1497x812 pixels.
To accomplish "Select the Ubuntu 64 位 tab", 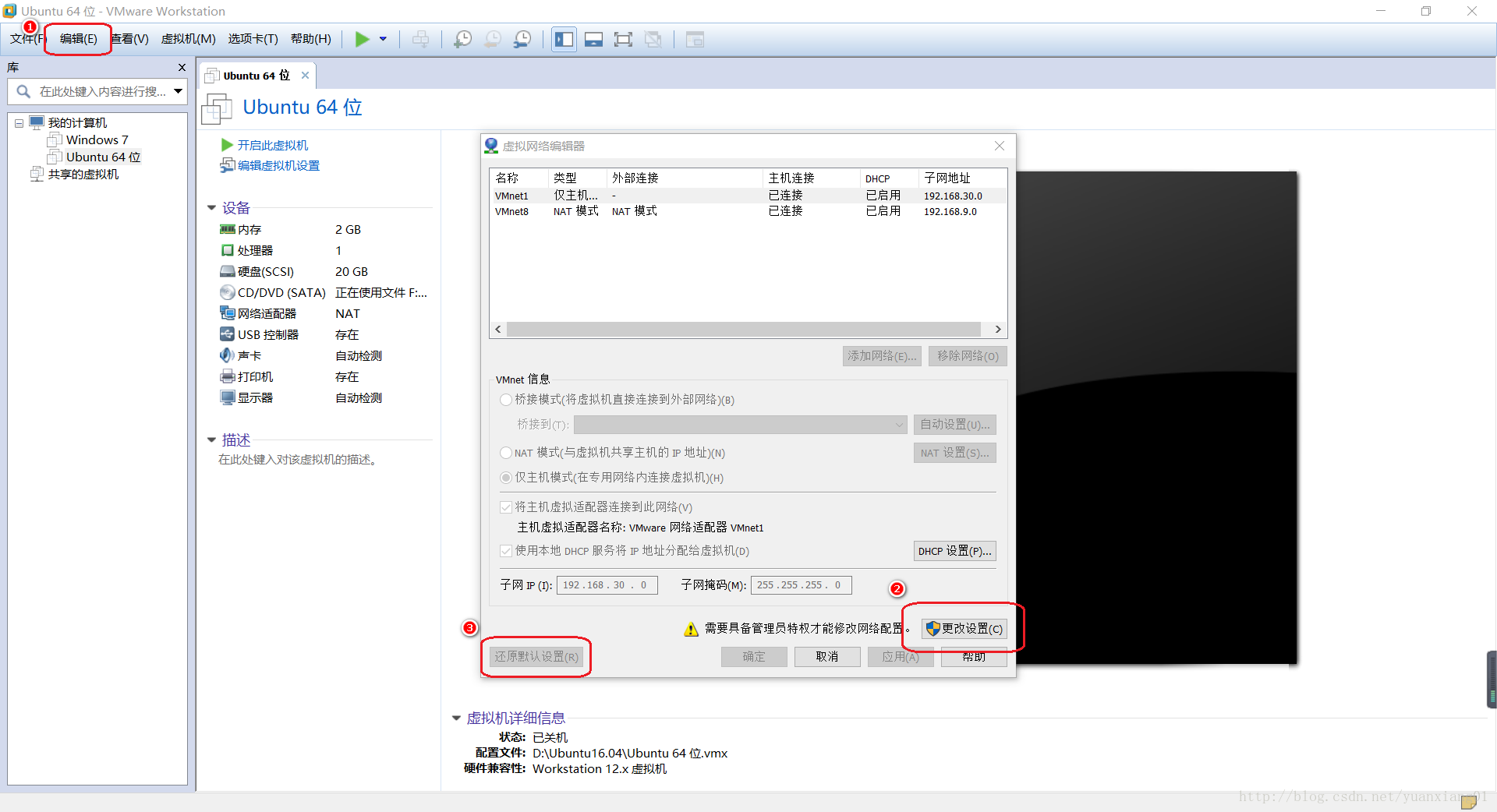I will click(257, 76).
